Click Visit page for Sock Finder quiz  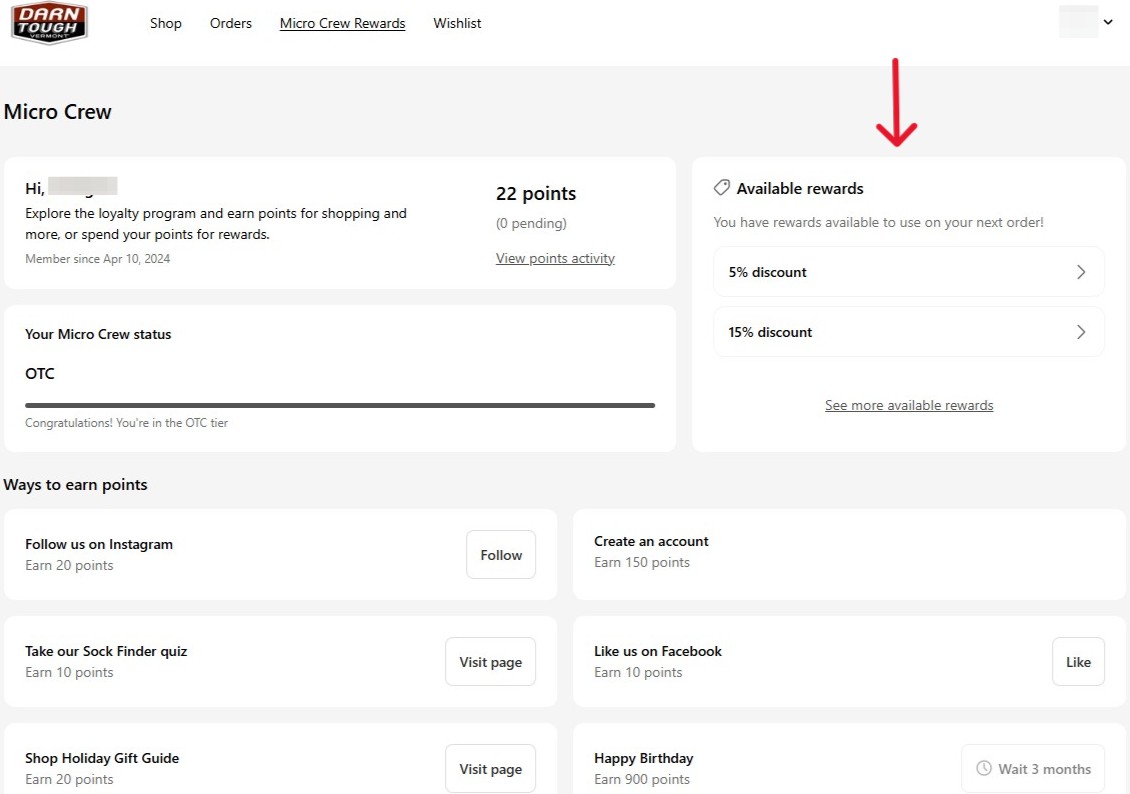(491, 661)
